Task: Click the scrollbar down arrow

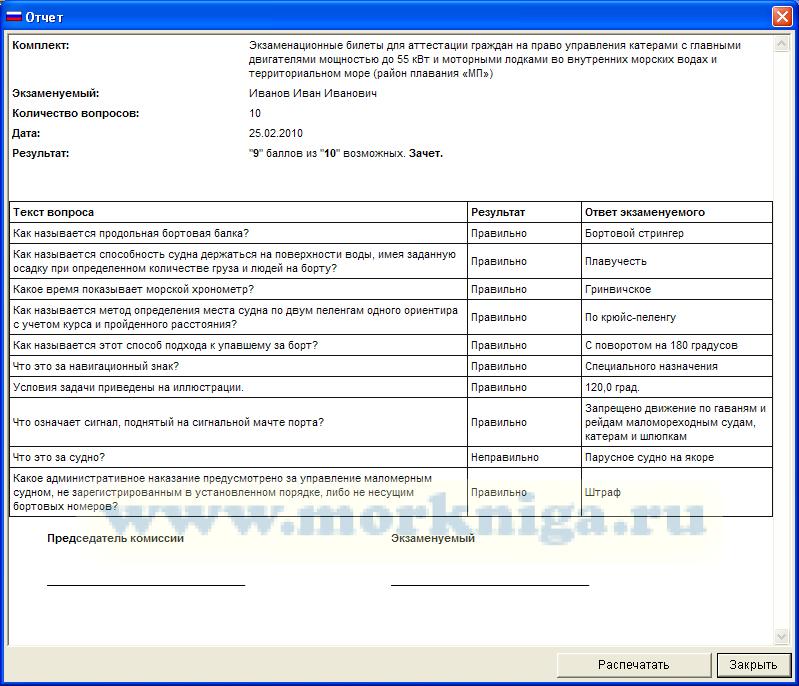Action: [x=782, y=636]
